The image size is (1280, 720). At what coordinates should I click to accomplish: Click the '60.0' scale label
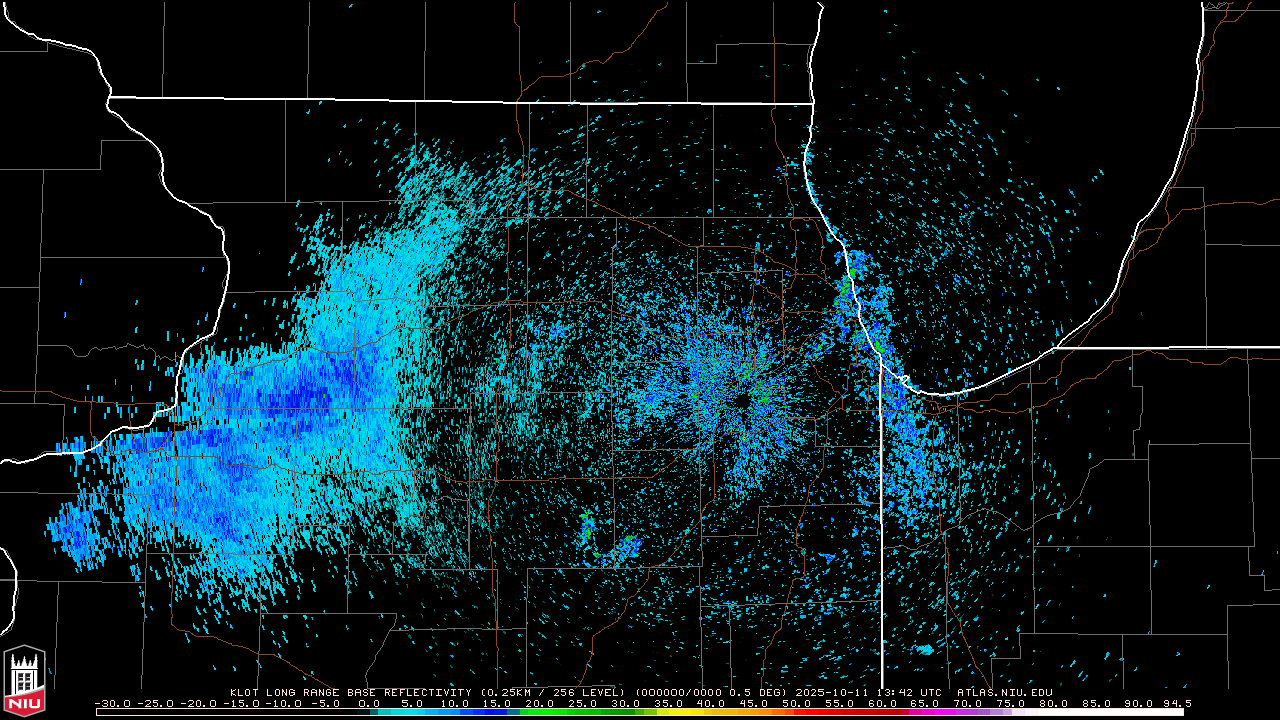pos(883,703)
